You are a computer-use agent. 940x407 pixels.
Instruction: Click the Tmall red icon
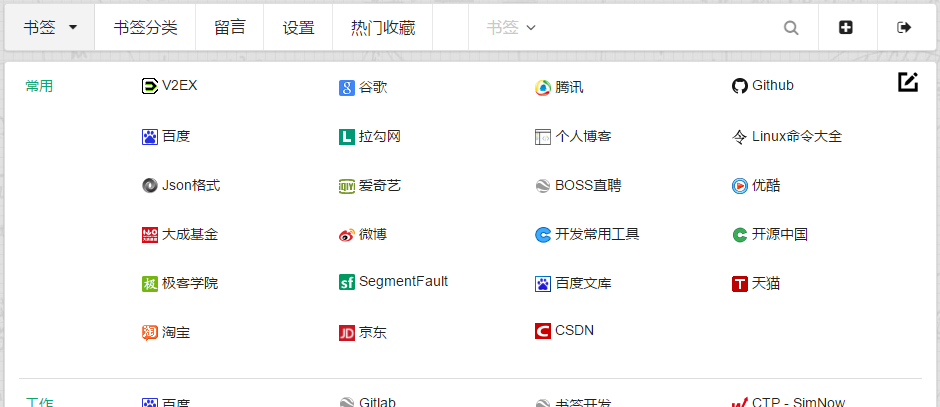click(740, 285)
